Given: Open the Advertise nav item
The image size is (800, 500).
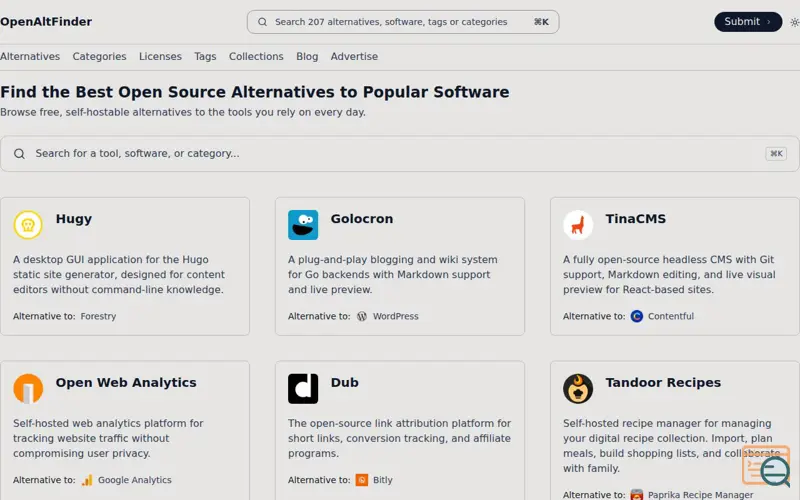Looking at the screenshot, I should click(x=354, y=57).
